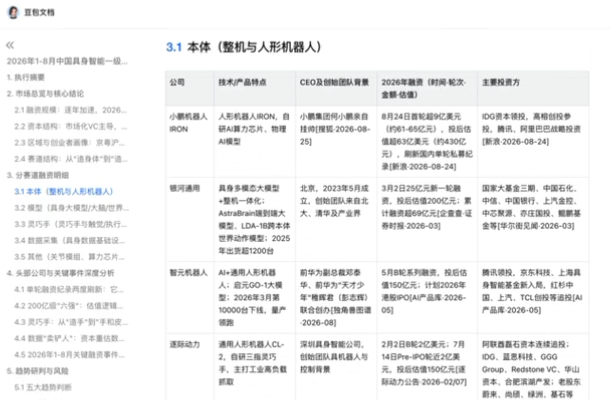Click the 国家大基金三期 investors cell
The image size is (610, 400).
[533, 220]
